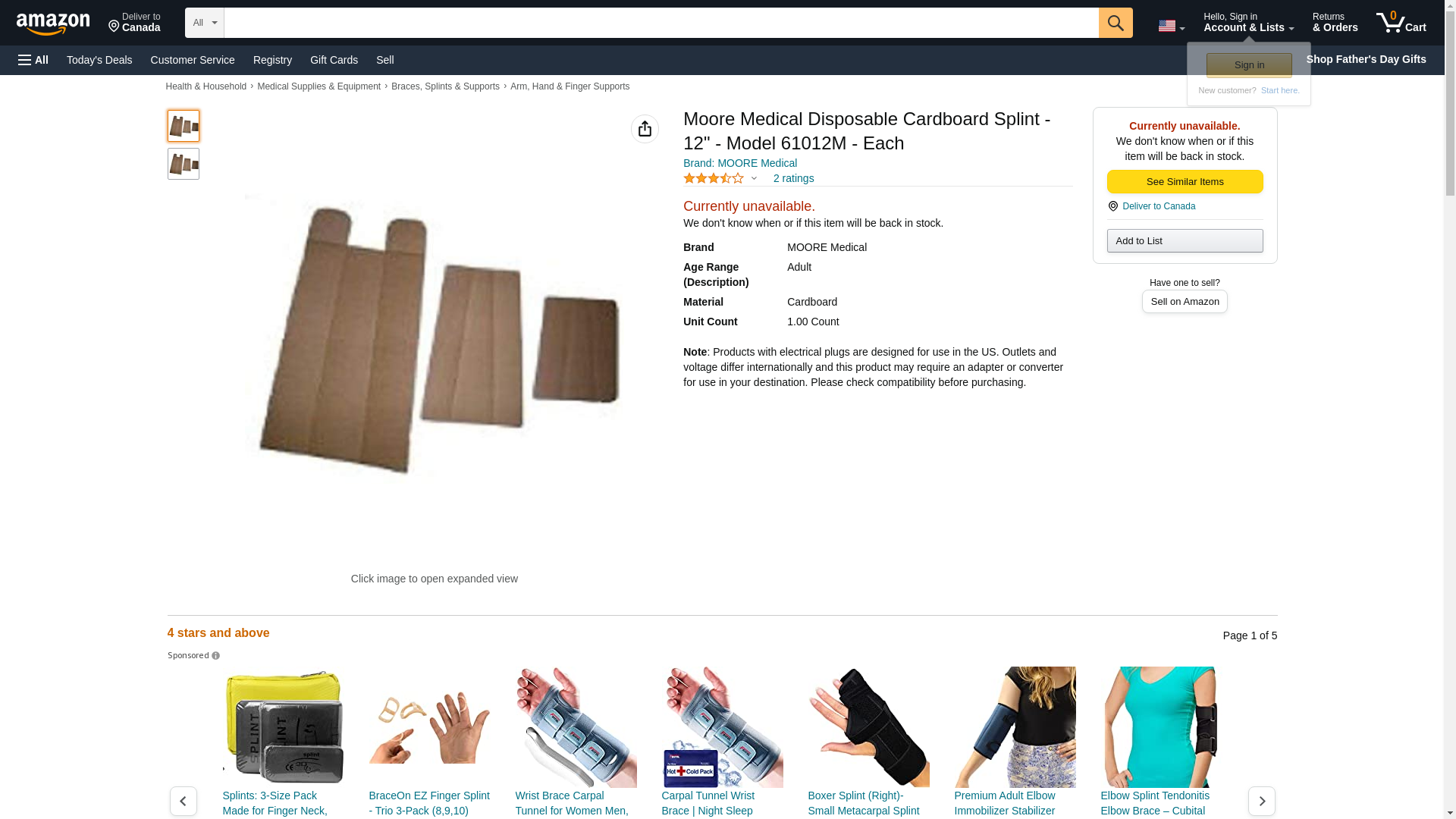
Task: Open the 2 ratings link
Action: [x=793, y=178]
